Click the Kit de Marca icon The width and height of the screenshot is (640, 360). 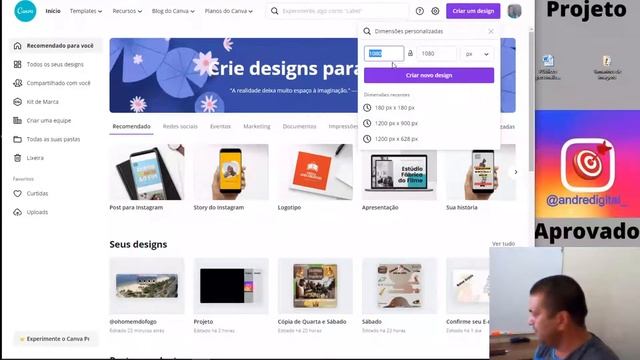click(x=18, y=102)
